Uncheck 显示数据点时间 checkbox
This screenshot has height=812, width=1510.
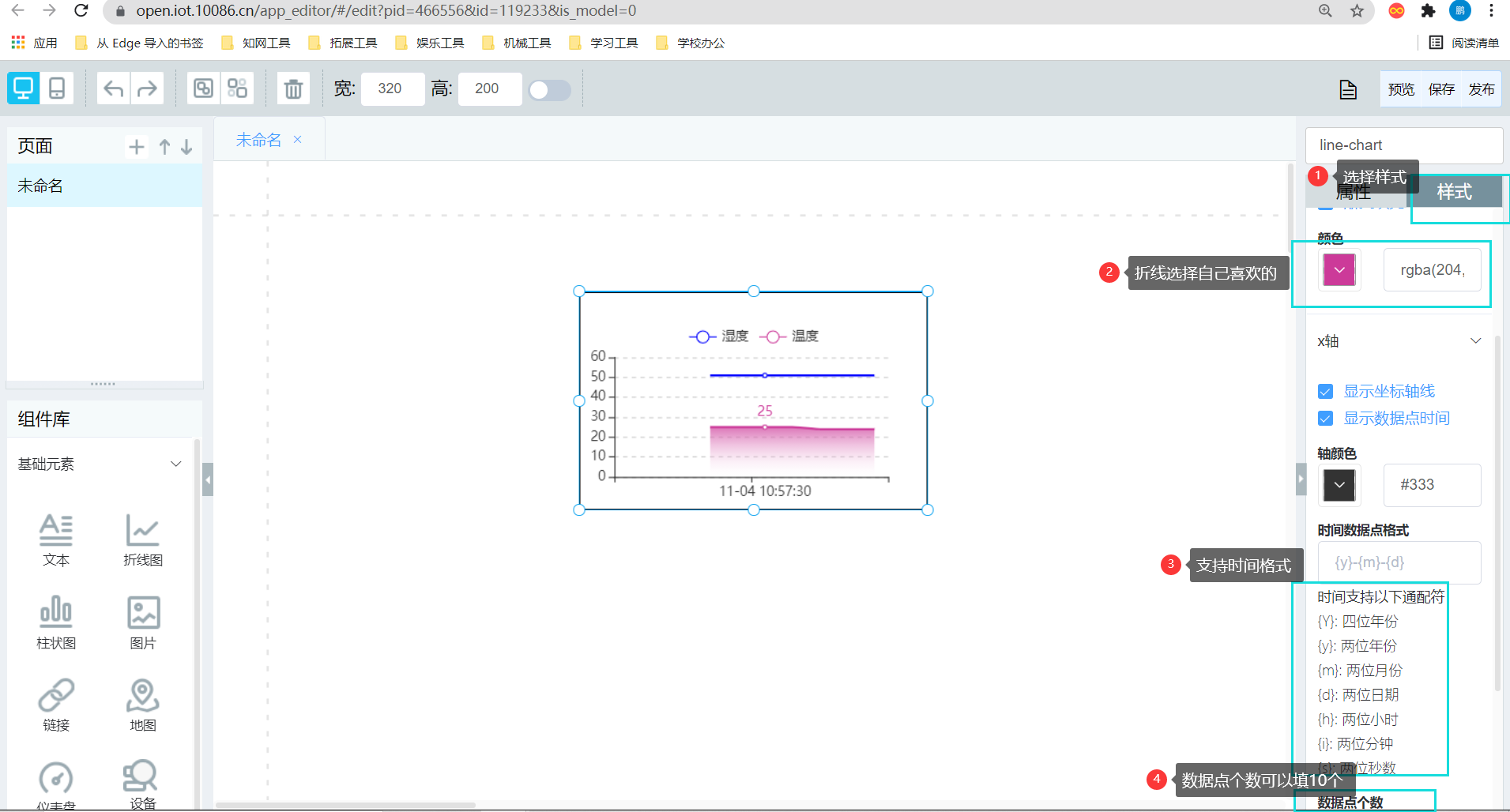pos(1326,419)
